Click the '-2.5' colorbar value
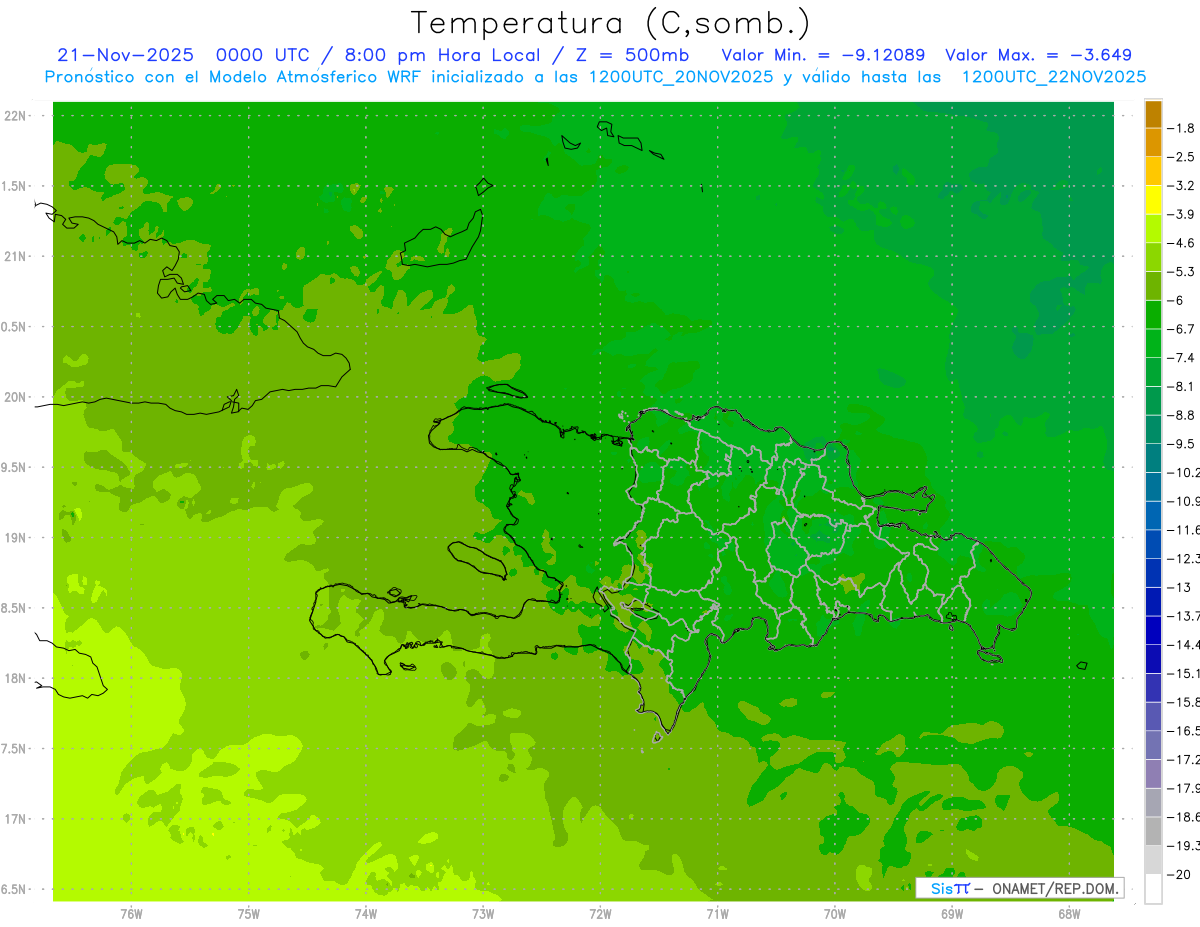Screen dimensions: 1200x927 coord(1181,157)
